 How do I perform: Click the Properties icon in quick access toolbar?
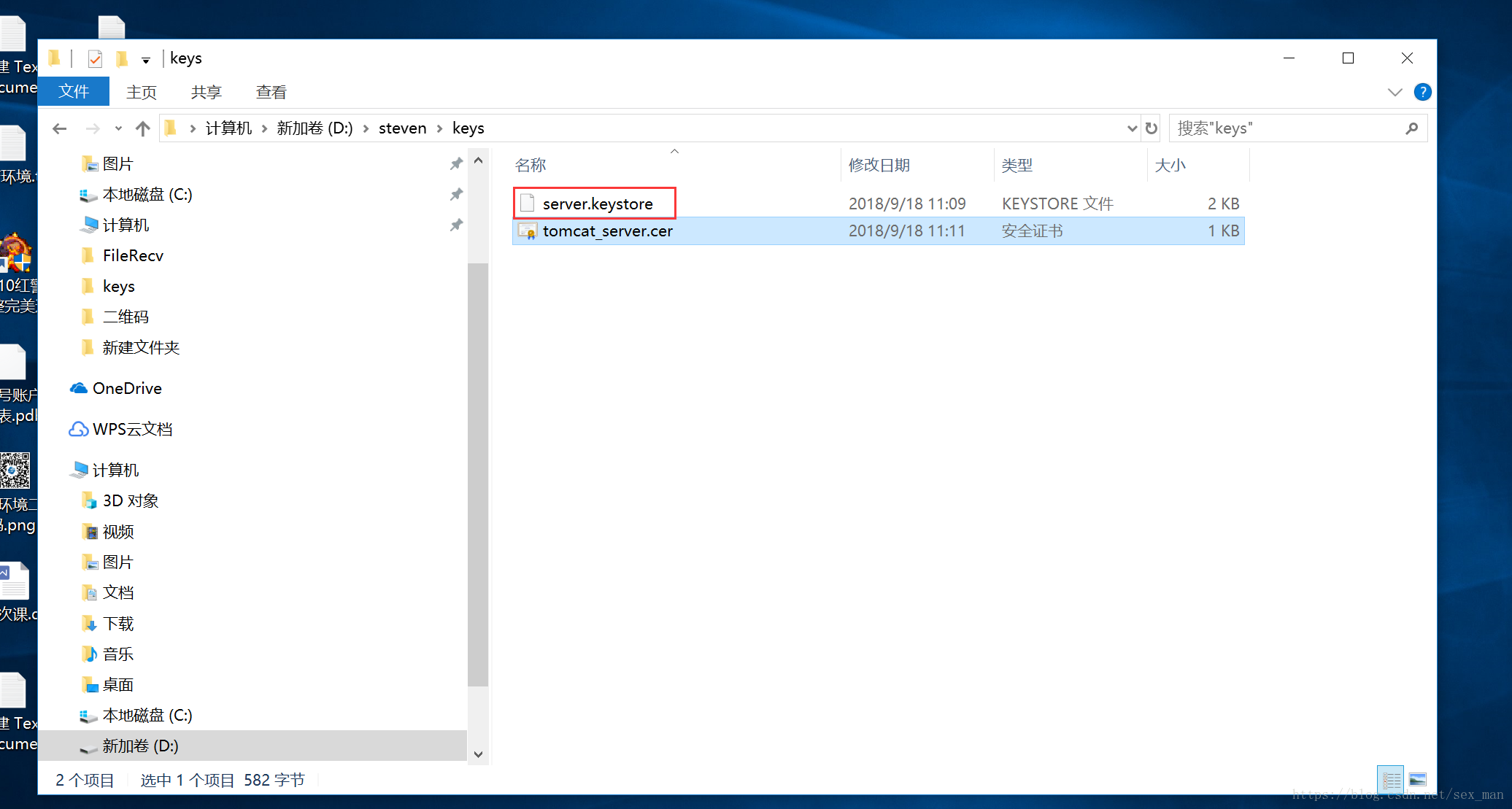95,58
